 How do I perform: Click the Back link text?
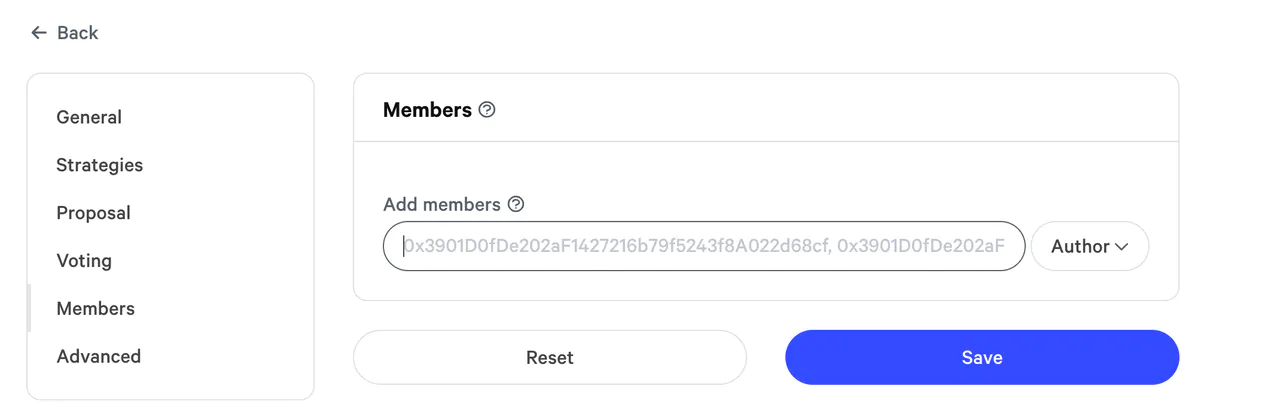[x=77, y=33]
